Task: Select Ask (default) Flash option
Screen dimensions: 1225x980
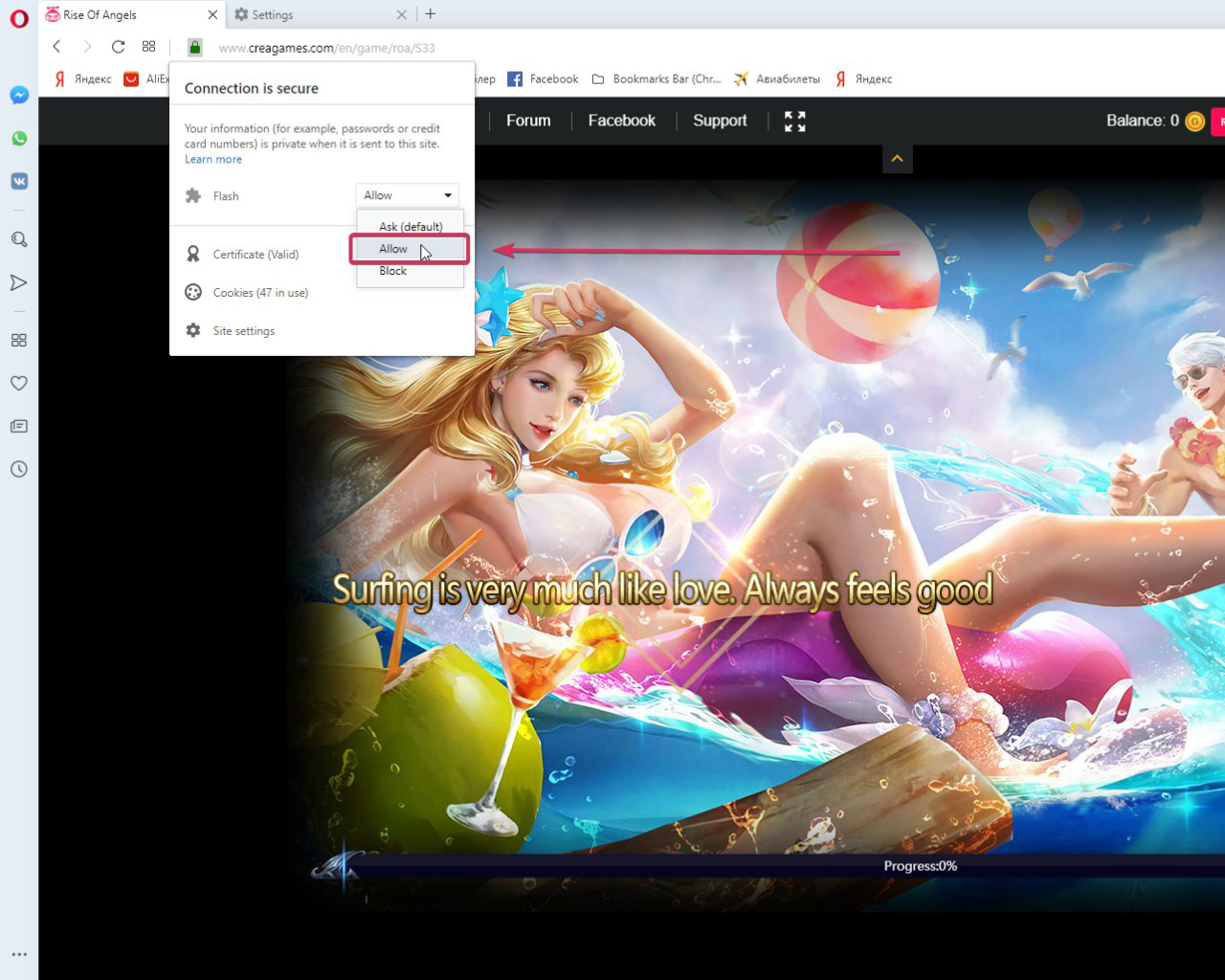Action: [x=411, y=227]
